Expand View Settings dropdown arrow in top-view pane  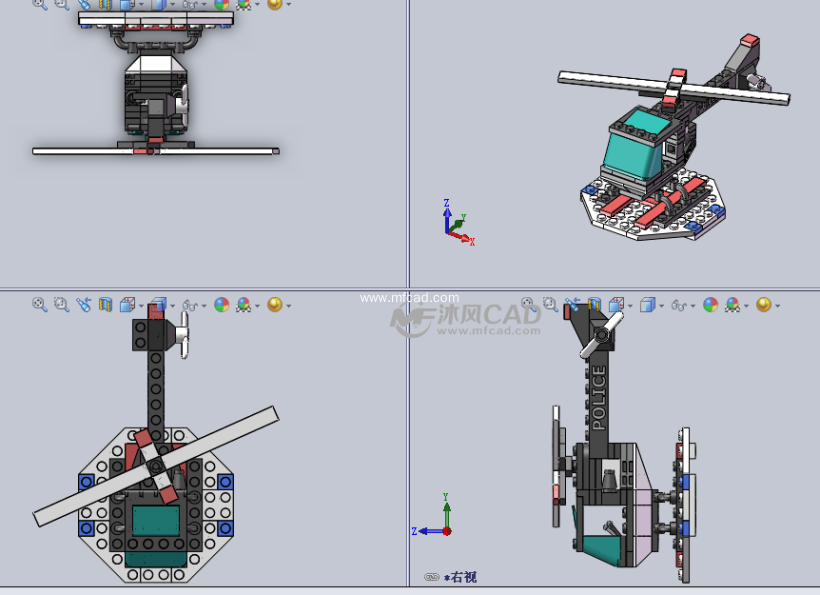(289, 306)
